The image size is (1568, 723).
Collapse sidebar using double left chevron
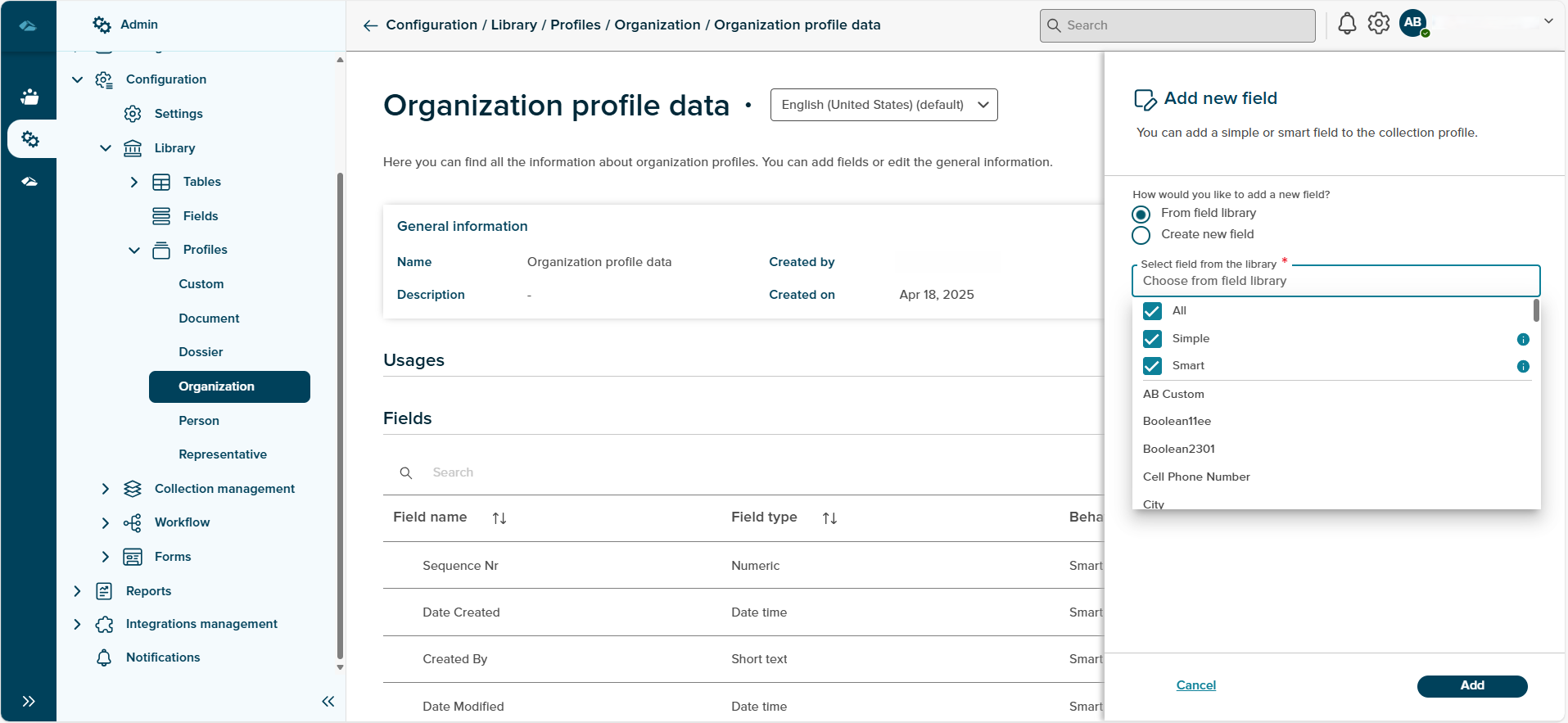coord(328,701)
